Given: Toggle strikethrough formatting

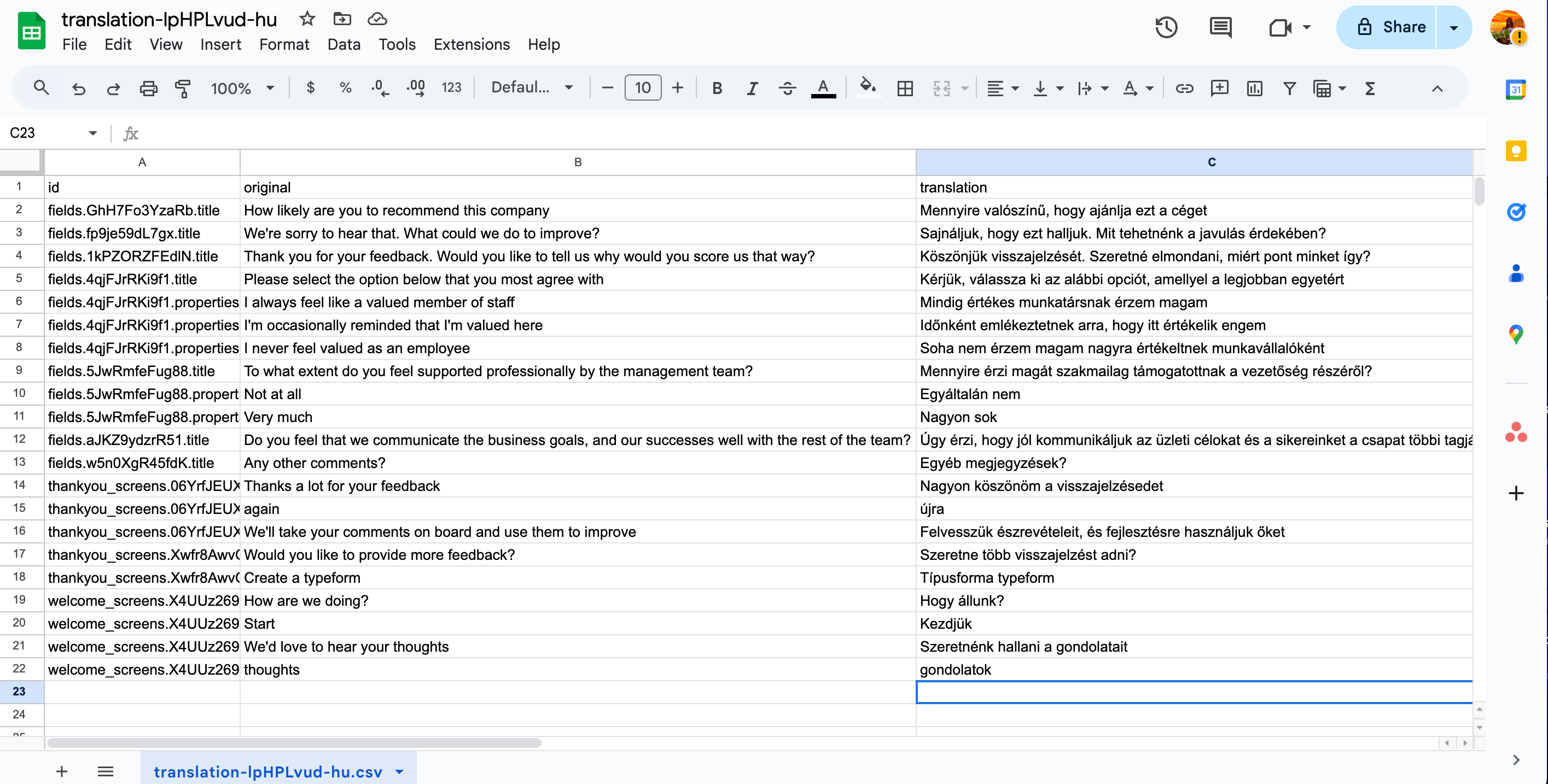Looking at the screenshot, I should point(787,89).
